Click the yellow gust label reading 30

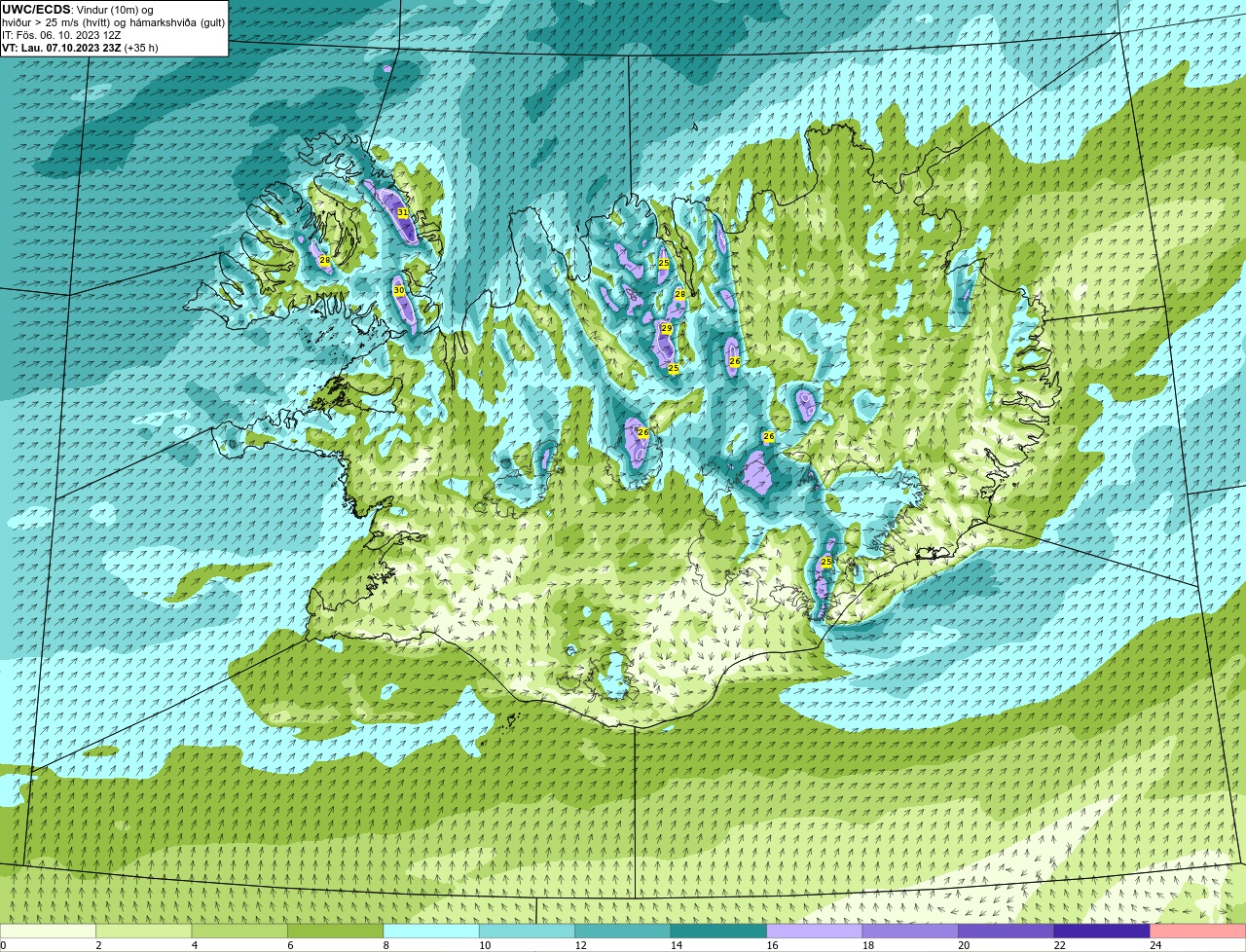tap(398, 290)
